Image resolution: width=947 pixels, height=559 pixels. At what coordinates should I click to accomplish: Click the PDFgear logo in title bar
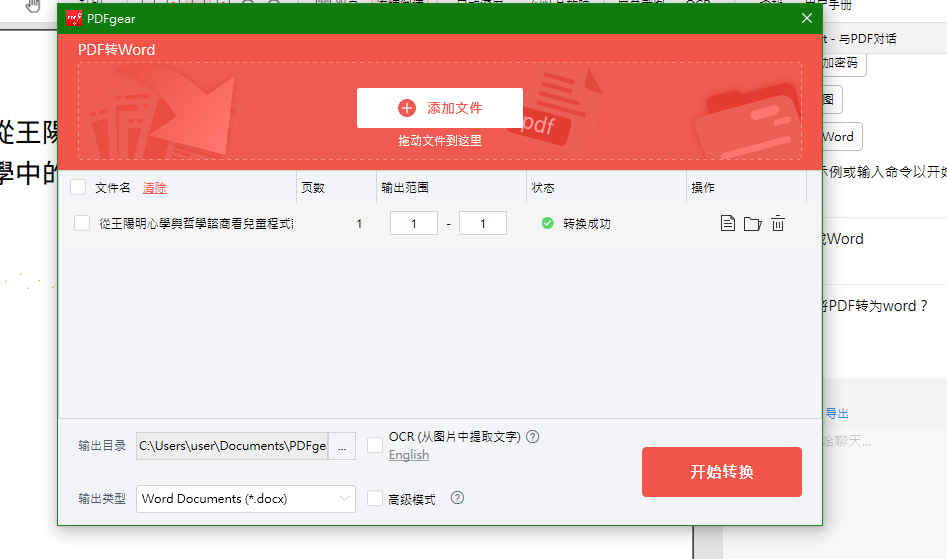[x=74, y=19]
